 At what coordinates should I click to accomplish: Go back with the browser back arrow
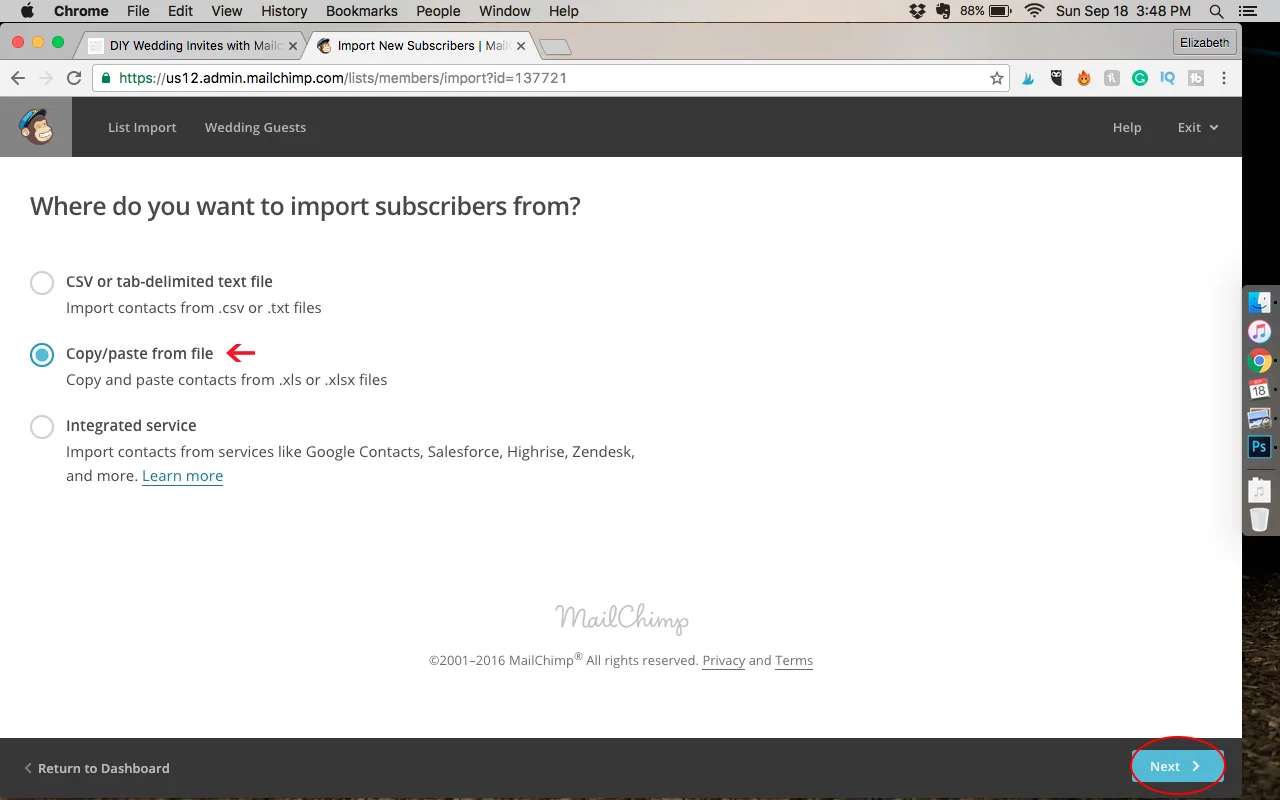pos(18,78)
